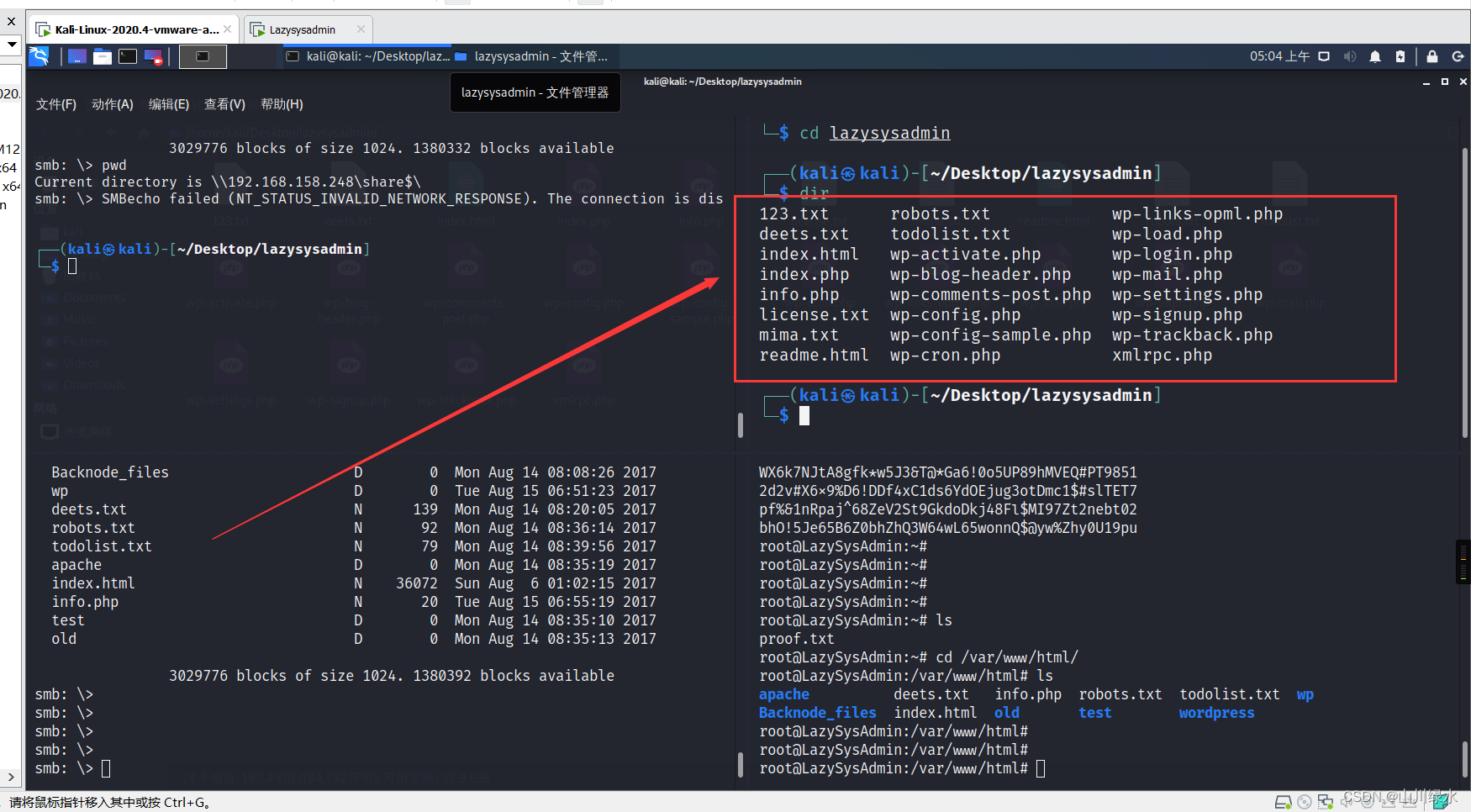Click the screen recorder launcher icon in Kali panel
The width and height of the screenshot is (1471, 812).
pyautogui.click(x=153, y=56)
